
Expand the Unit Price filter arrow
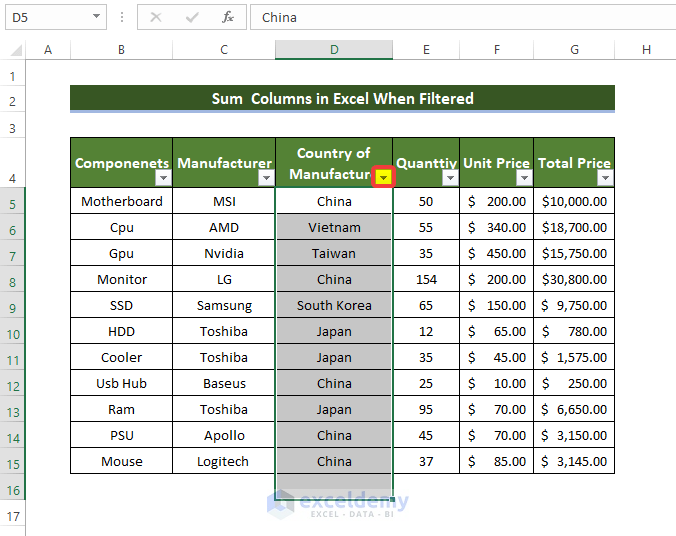pos(523,177)
